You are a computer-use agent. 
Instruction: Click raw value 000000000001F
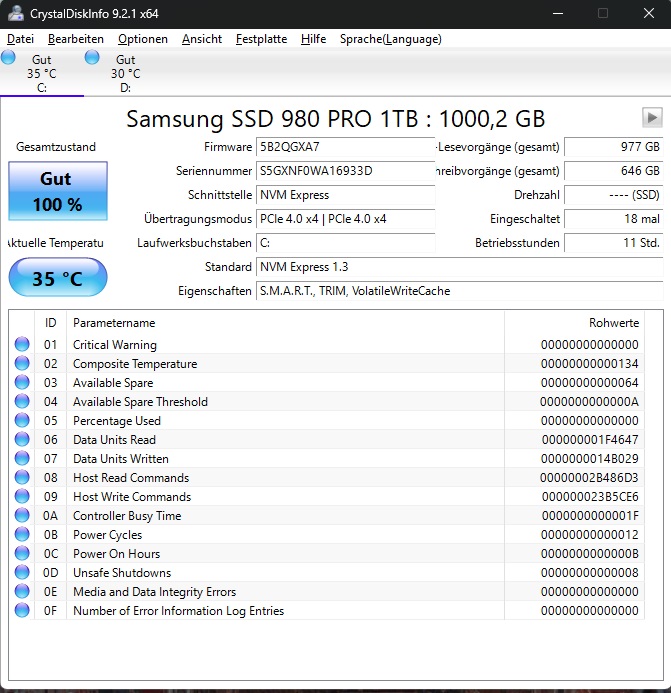pyautogui.click(x=590, y=516)
